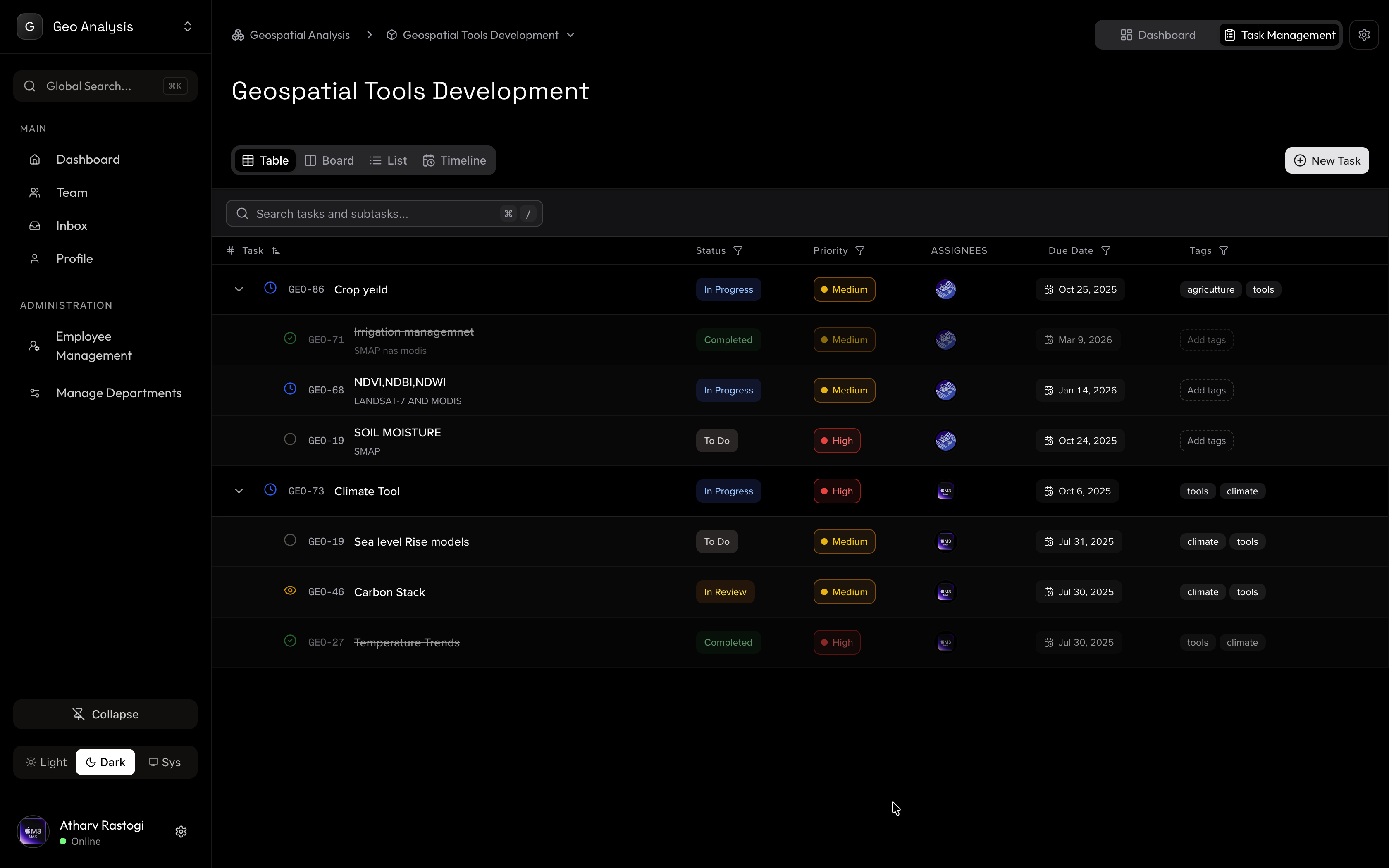The width and height of the screenshot is (1389, 868).
Task: Click the eye icon on Carbon Stack
Action: pyautogui.click(x=290, y=590)
